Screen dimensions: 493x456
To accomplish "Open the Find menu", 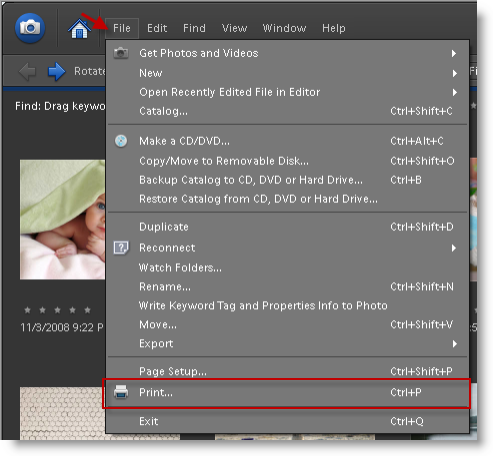I will point(194,28).
